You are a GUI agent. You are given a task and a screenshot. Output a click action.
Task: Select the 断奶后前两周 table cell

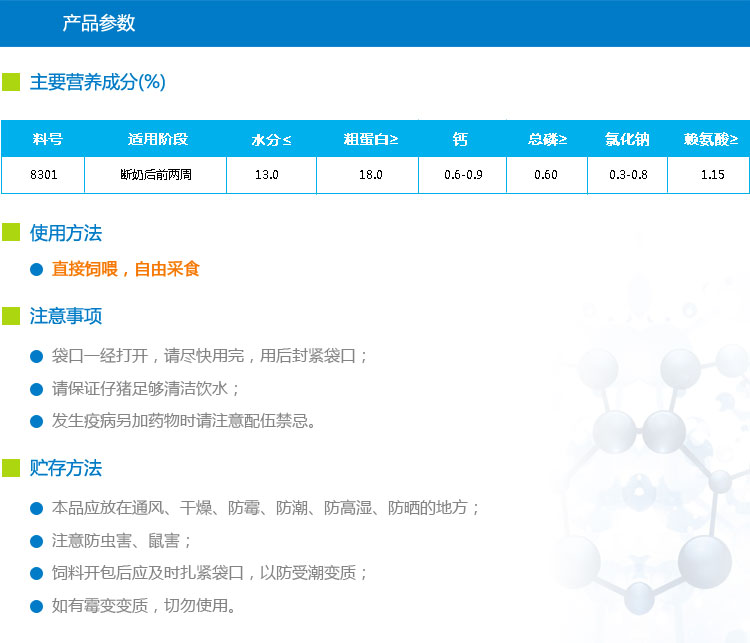pos(155,175)
